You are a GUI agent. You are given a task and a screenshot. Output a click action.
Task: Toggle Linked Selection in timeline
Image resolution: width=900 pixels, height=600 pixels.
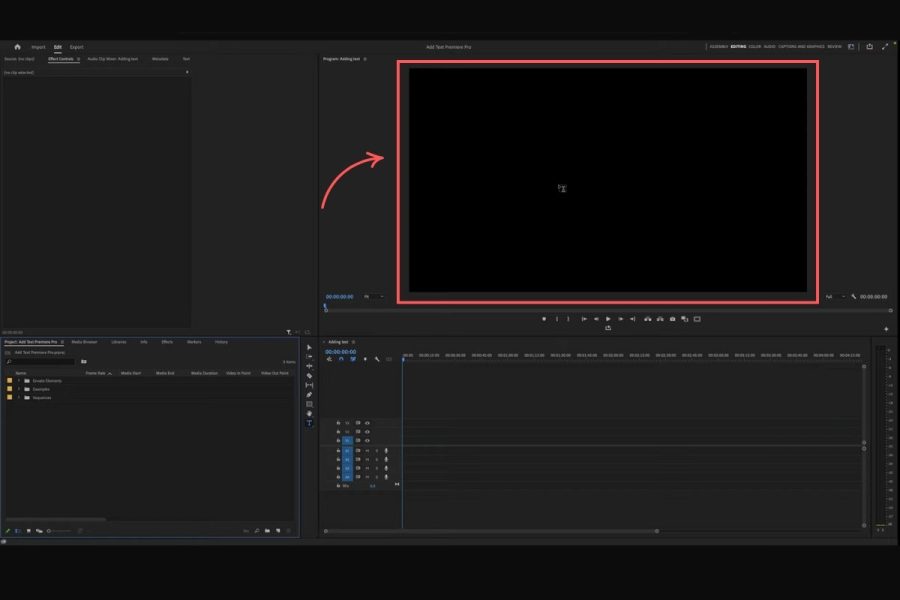(x=353, y=359)
